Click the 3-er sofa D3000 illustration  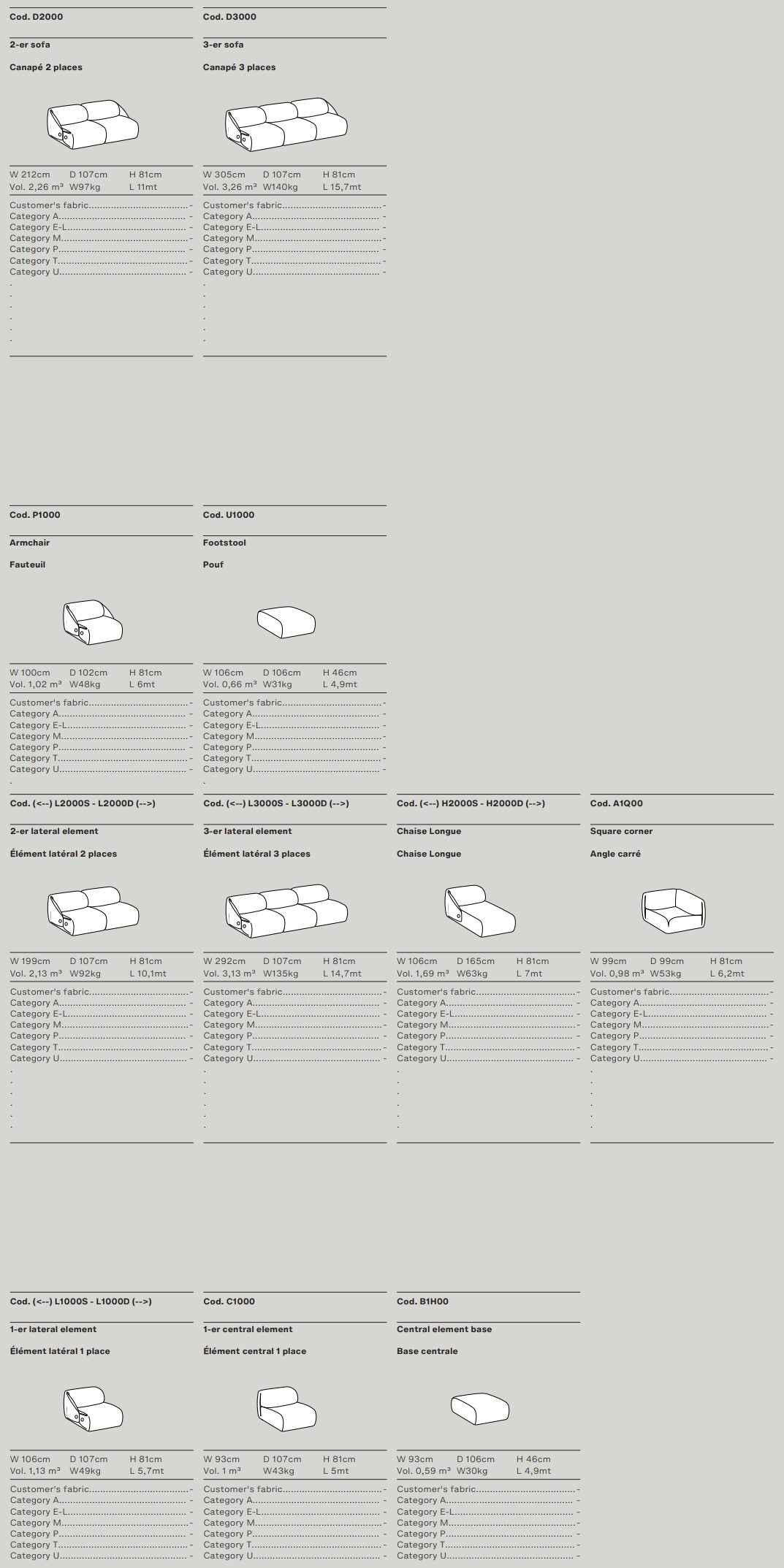pyautogui.click(x=286, y=124)
